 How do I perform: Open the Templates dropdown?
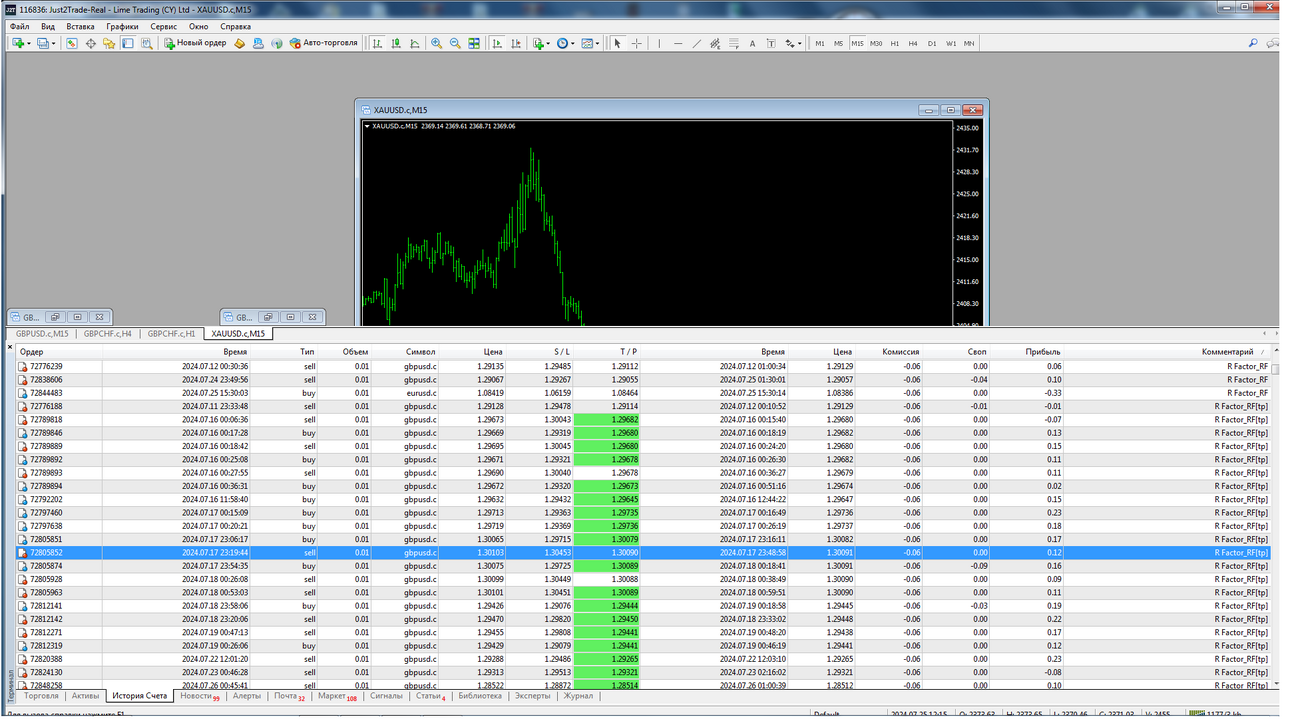pyautogui.click(x=591, y=43)
